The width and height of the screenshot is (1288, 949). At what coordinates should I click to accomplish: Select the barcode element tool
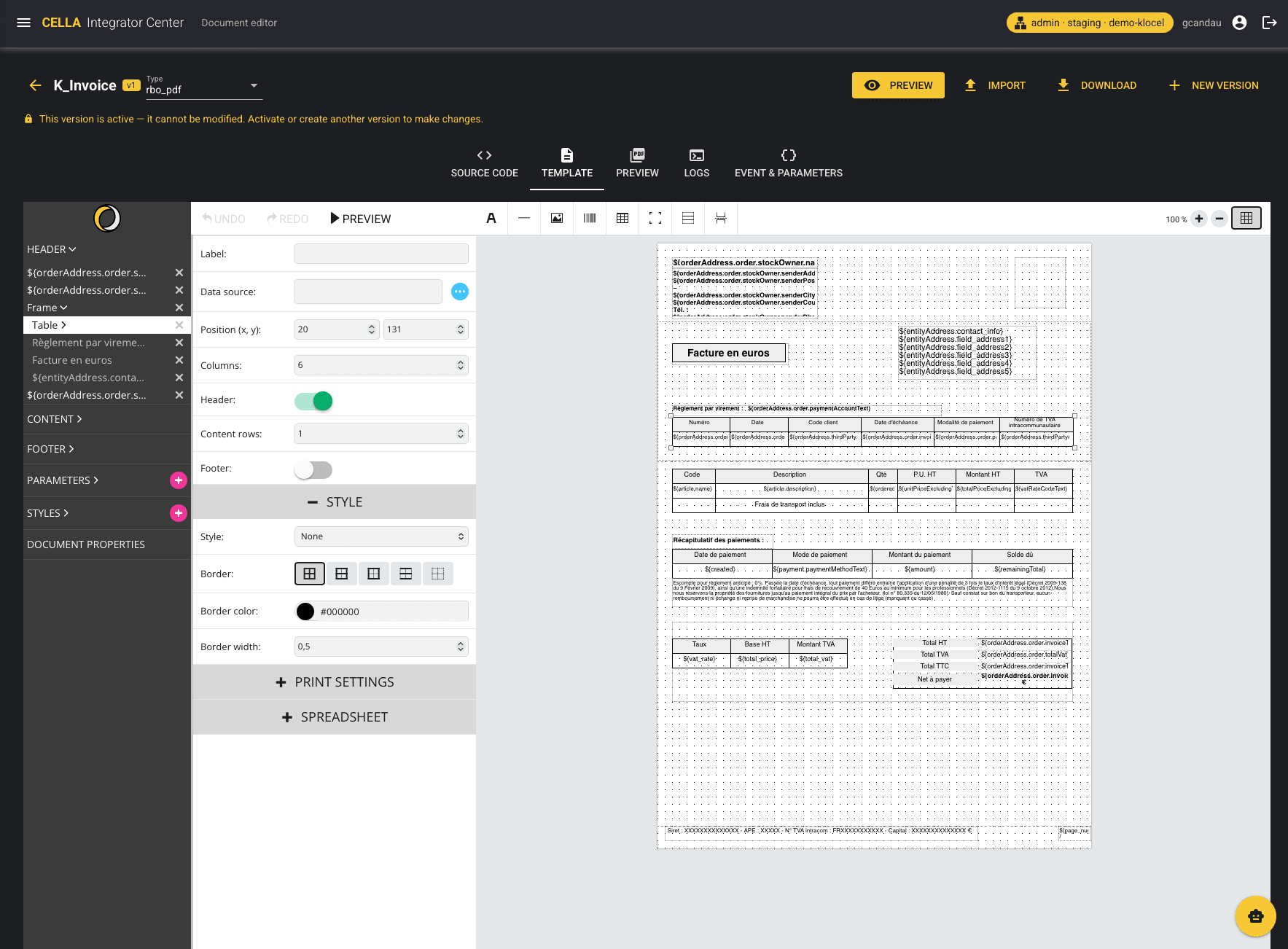[590, 218]
